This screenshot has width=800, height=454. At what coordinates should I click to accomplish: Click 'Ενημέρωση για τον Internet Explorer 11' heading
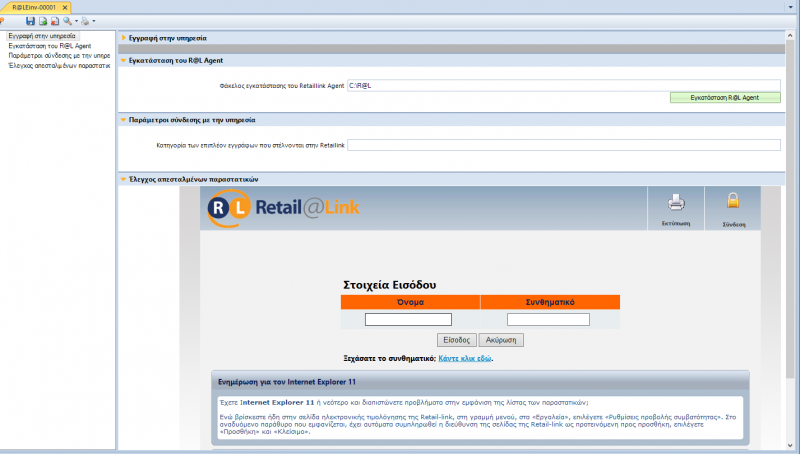[x=287, y=382]
